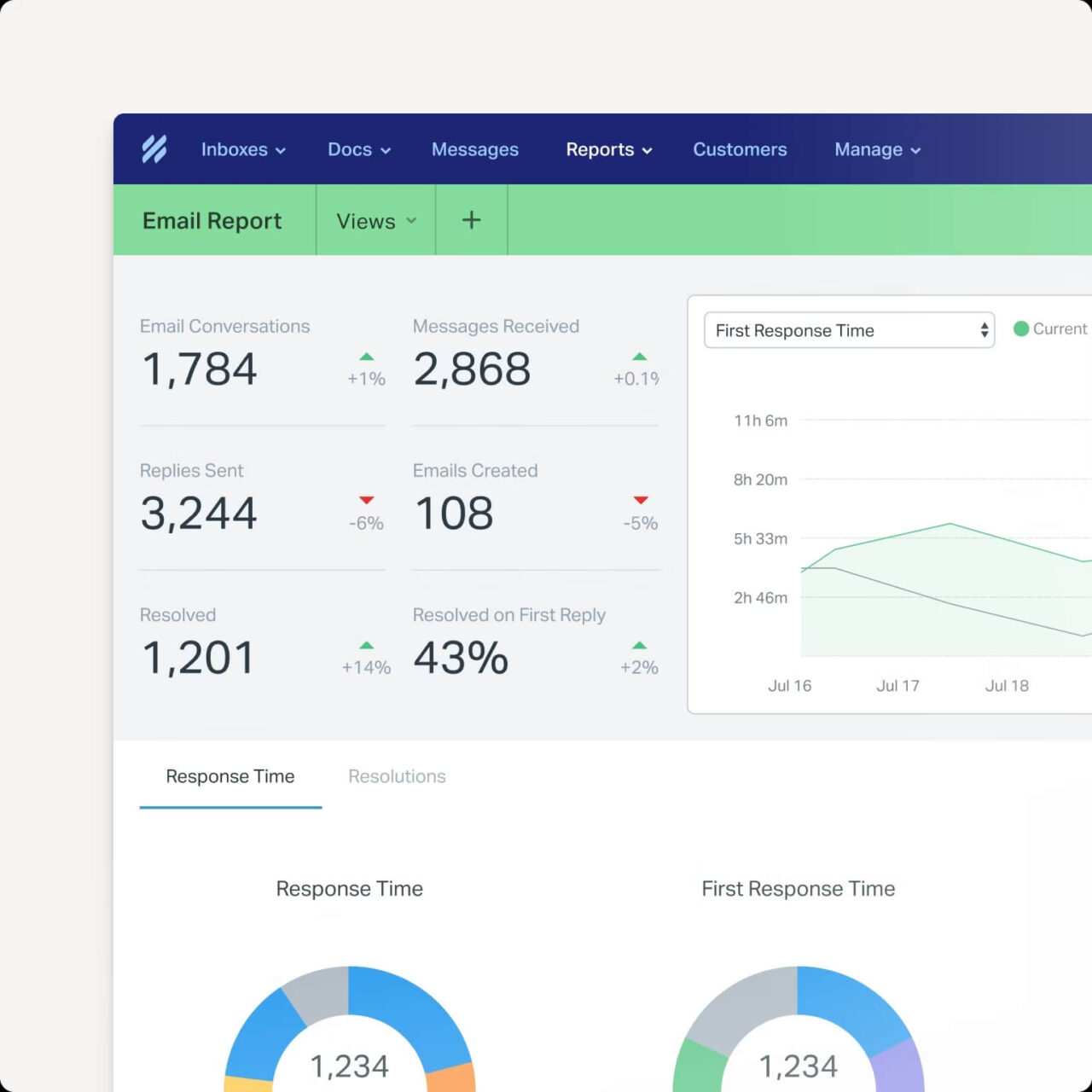Viewport: 1092px width, 1092px height.
Task: Click the up arrow next to Messages Received
Action: click(640, 357)
